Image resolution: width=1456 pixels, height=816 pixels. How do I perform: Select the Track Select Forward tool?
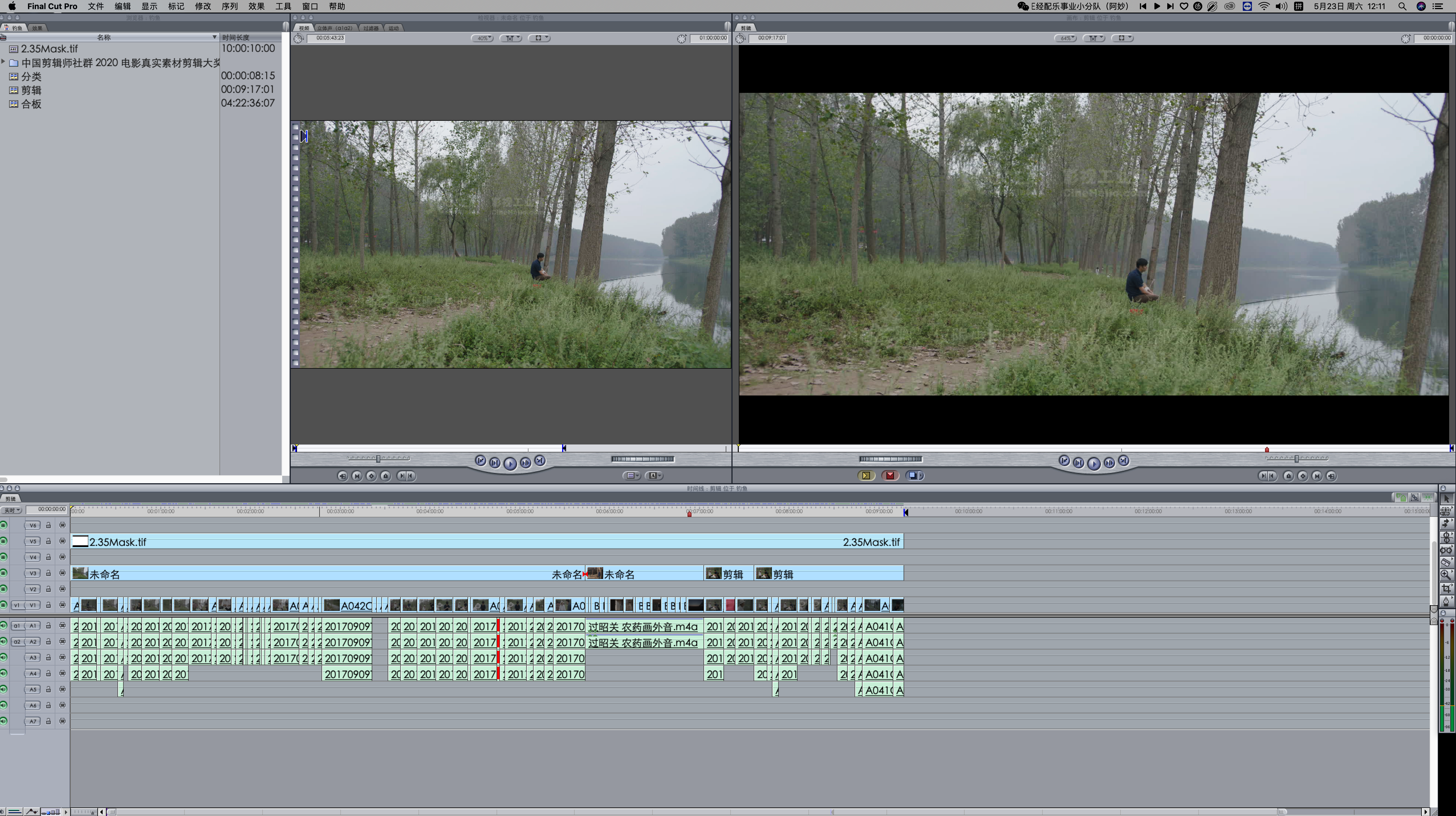click(x=1446, y=524)
